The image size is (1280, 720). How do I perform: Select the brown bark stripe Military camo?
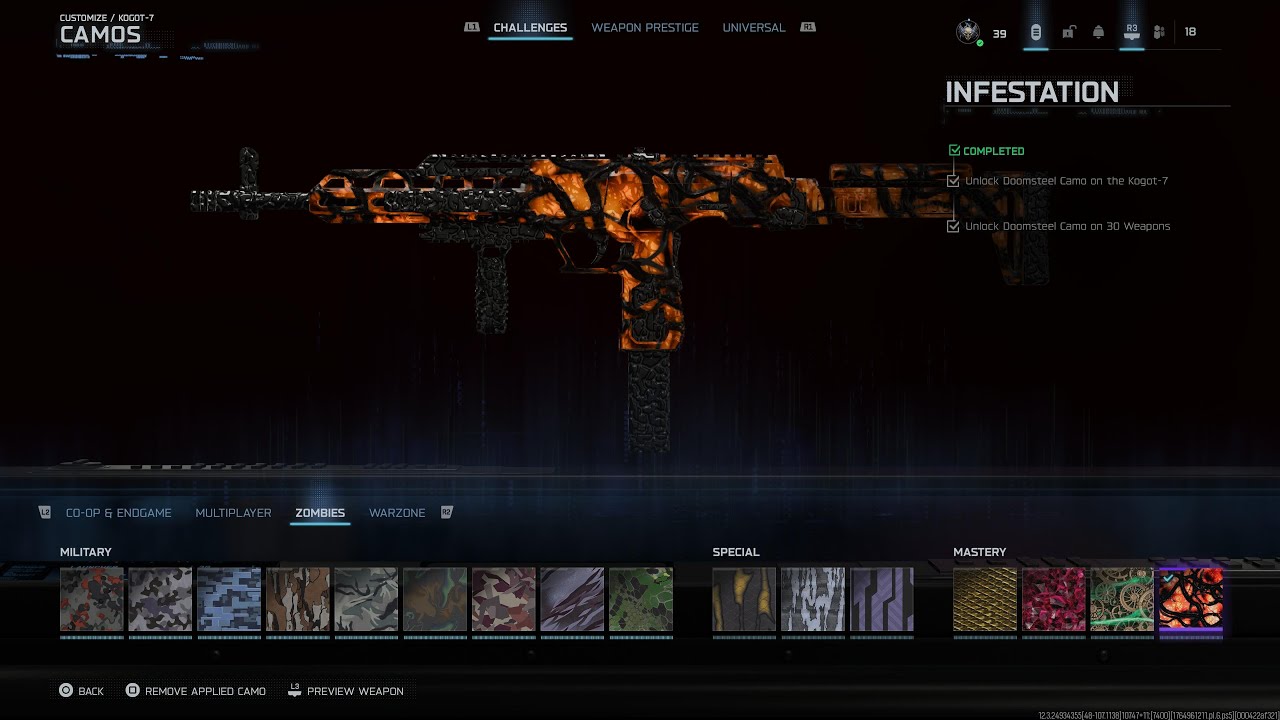click(x=298, y=600)
